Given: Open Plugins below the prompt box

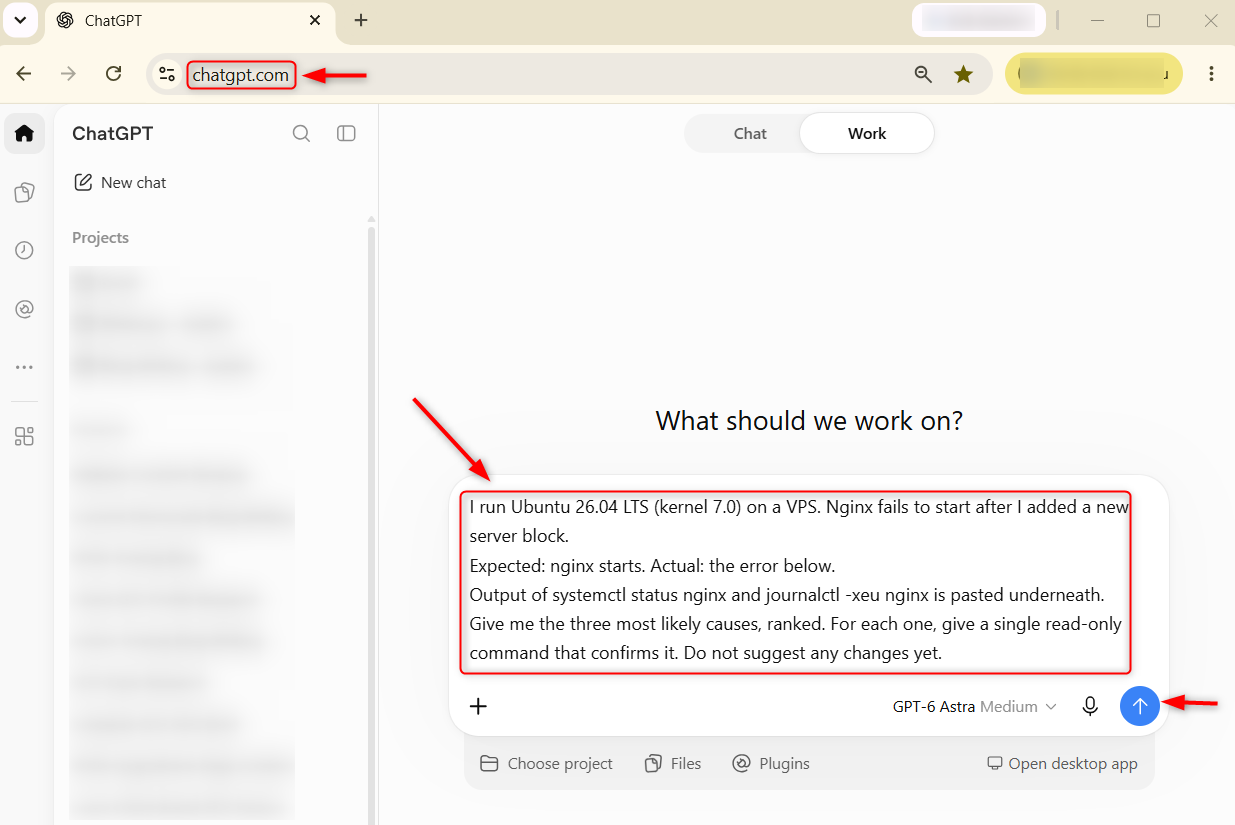Looking at the screenshot, I should (771, 763).
